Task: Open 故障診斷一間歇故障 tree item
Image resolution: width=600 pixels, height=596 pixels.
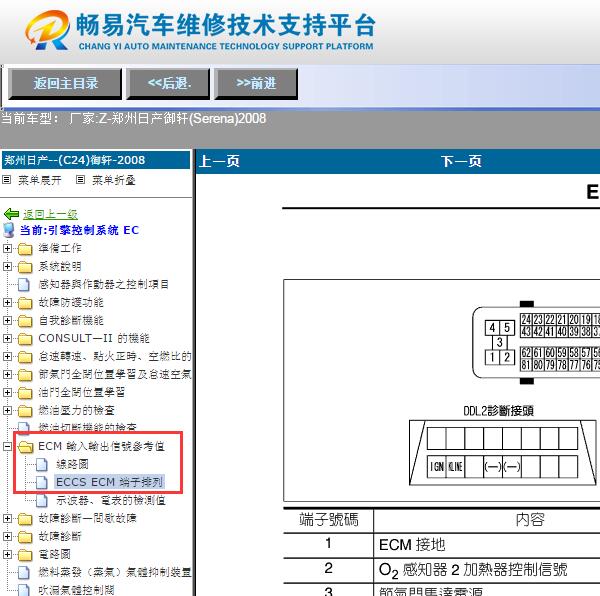Action: (x=87, y=518)
